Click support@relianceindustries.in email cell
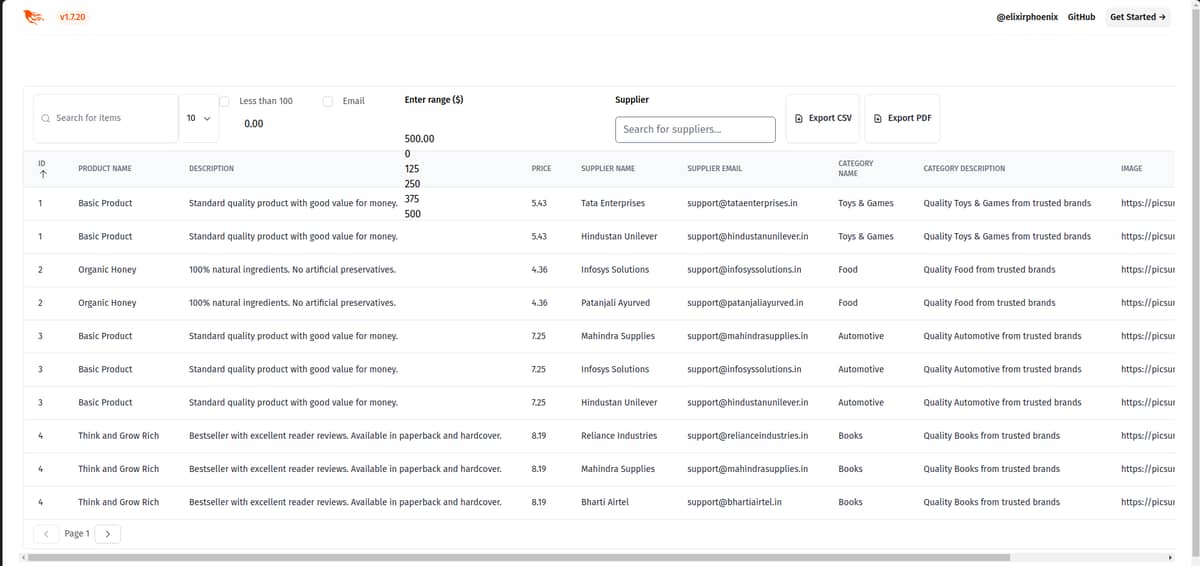The width and height of the screenshot is (1200, 566). click(x=748, y=436)
